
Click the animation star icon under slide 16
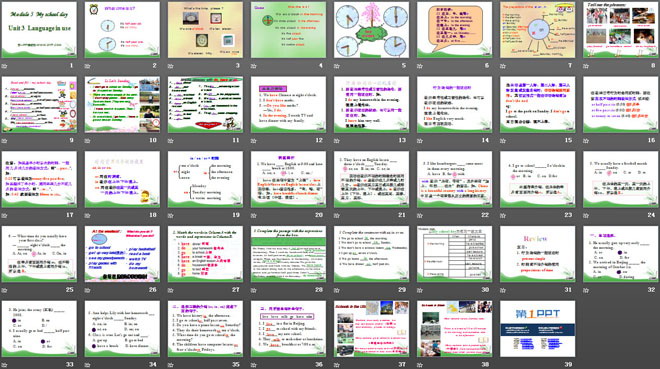[586, 141]
